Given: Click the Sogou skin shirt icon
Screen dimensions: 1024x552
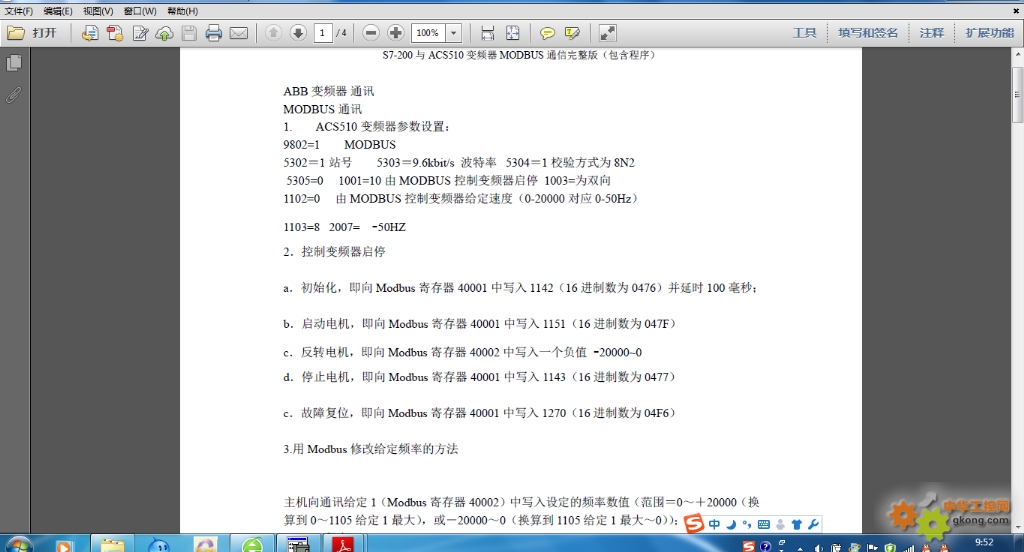Looking at the screenshot, I should pyautogui.click(x=797, y=524).
